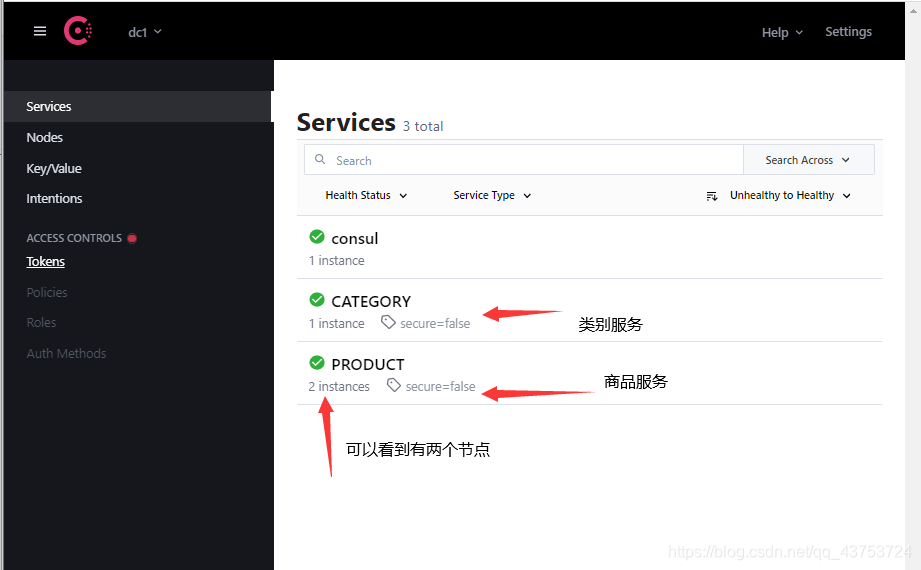Click the secure=false tag on CATEGORY
The image size is (921, 570).
(x=435, y=323)
